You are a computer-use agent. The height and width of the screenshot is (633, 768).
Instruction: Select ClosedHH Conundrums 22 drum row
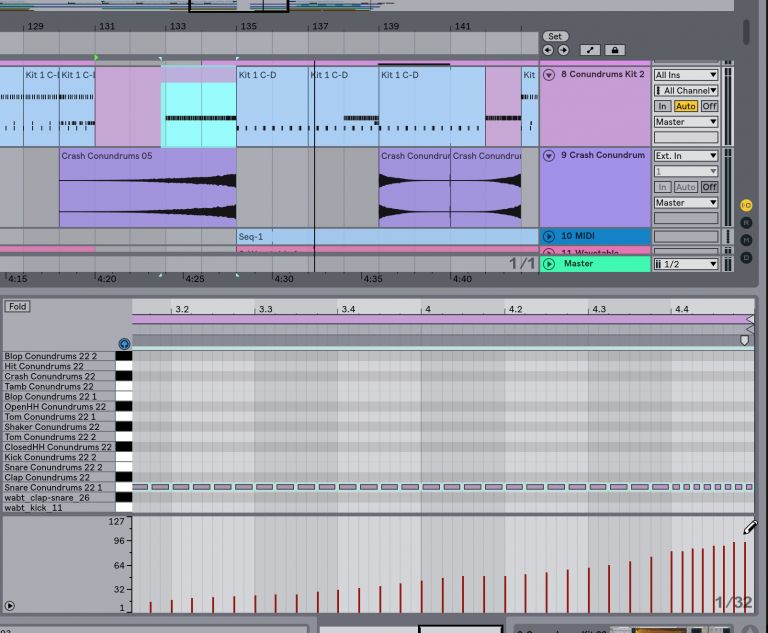pos(59,447)
